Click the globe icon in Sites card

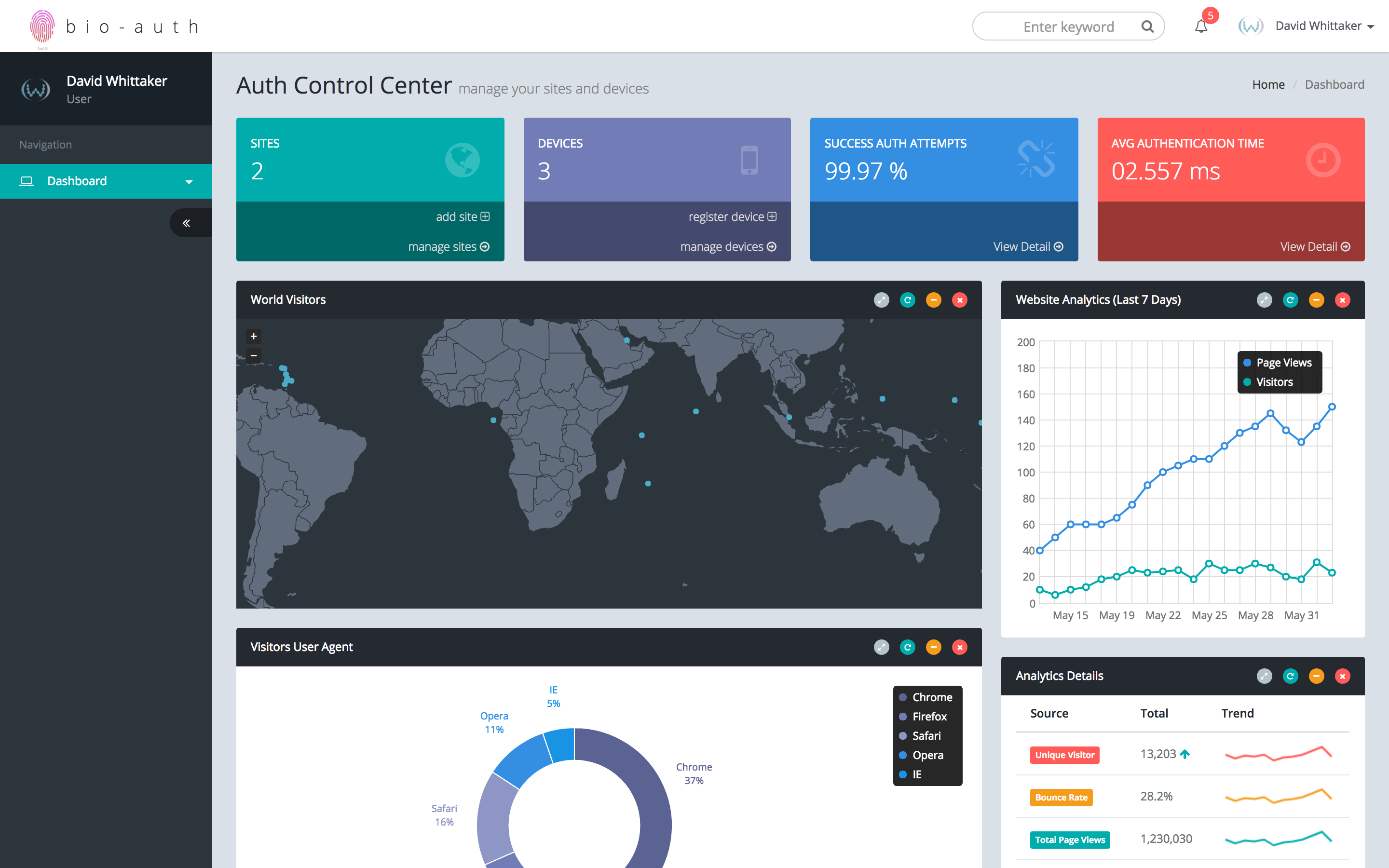click(x=463, y=160)
